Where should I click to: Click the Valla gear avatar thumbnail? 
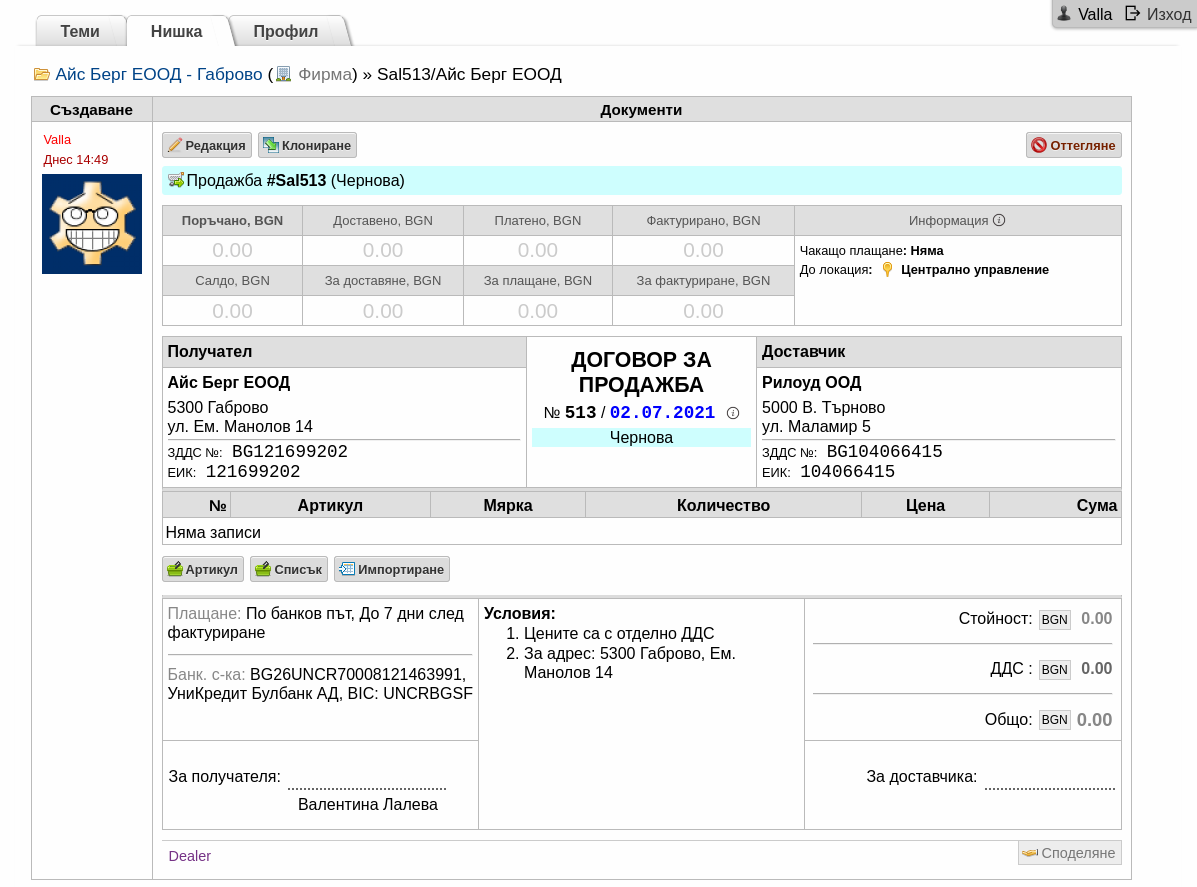click(x=92, y=224)
